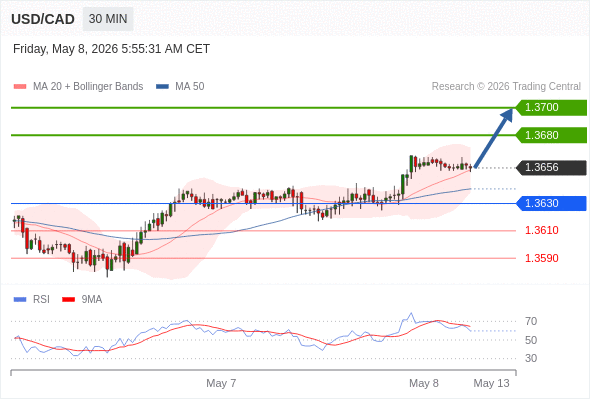Click the May 13 date axis label
Image resolution: width=590 pixels, height=400 pixels.
click(491, 383)
